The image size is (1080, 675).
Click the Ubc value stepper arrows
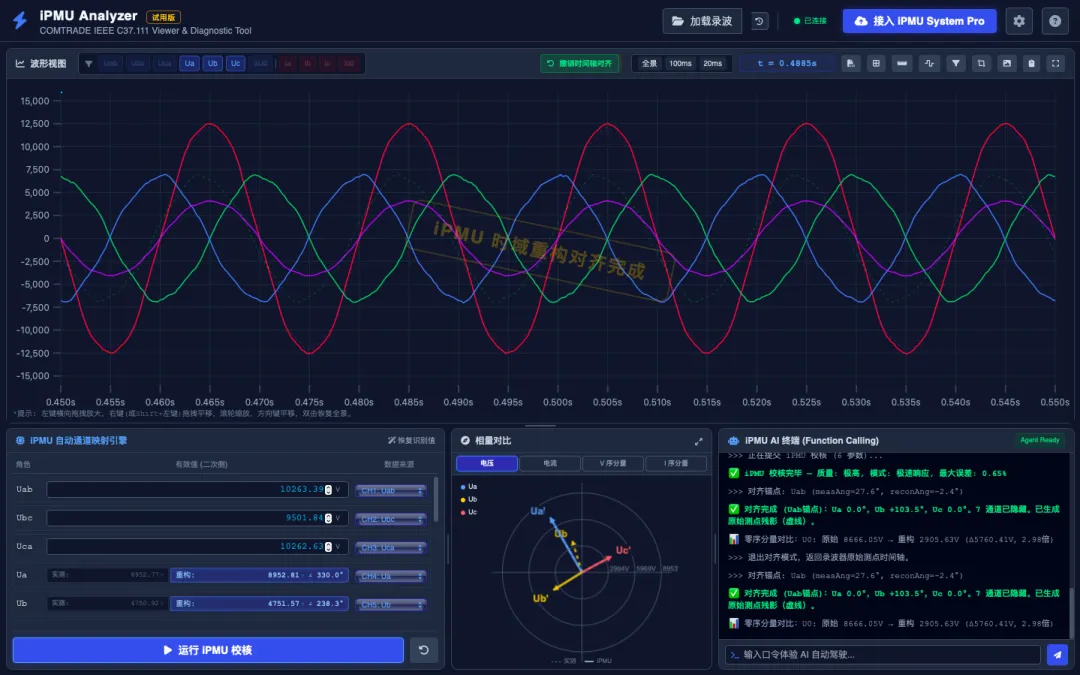[x=329, y=518]
